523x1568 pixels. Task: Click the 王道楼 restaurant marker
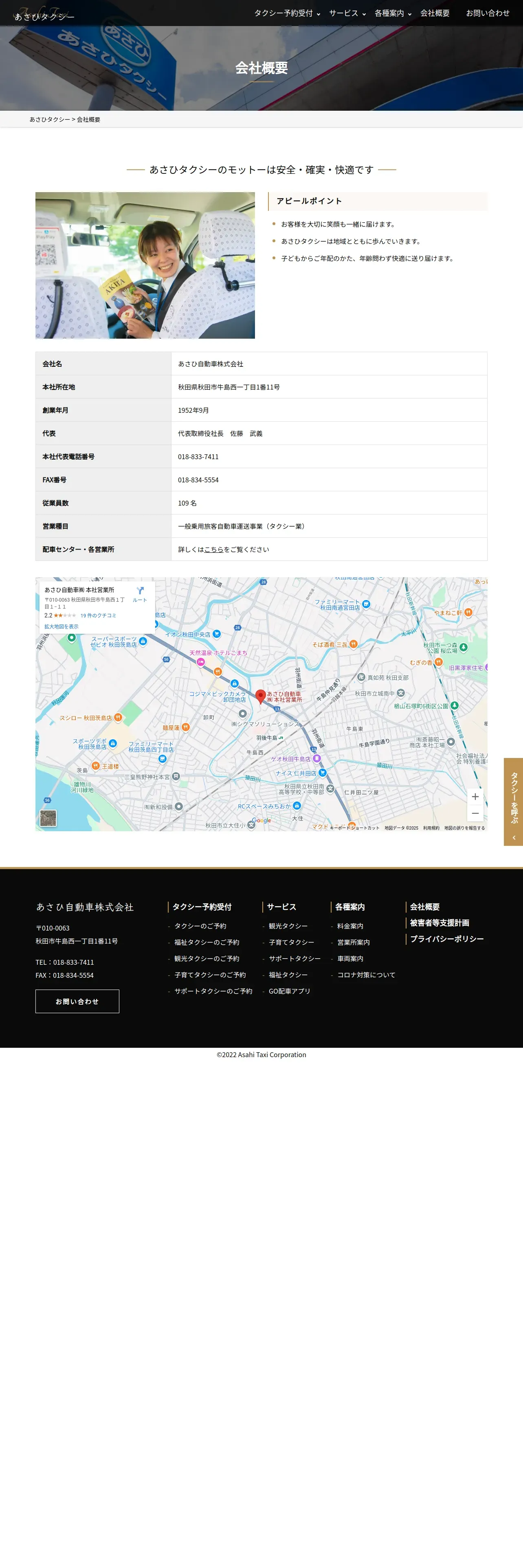(96, 766)
